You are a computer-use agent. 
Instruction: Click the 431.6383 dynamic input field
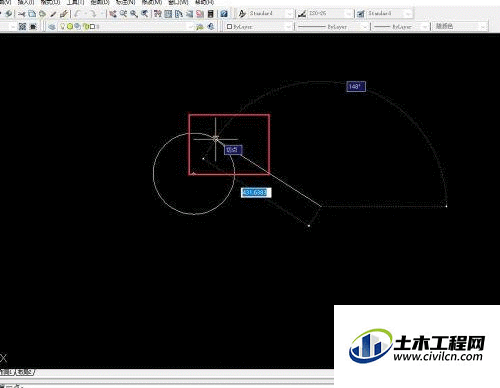click(x=256, y=192)
